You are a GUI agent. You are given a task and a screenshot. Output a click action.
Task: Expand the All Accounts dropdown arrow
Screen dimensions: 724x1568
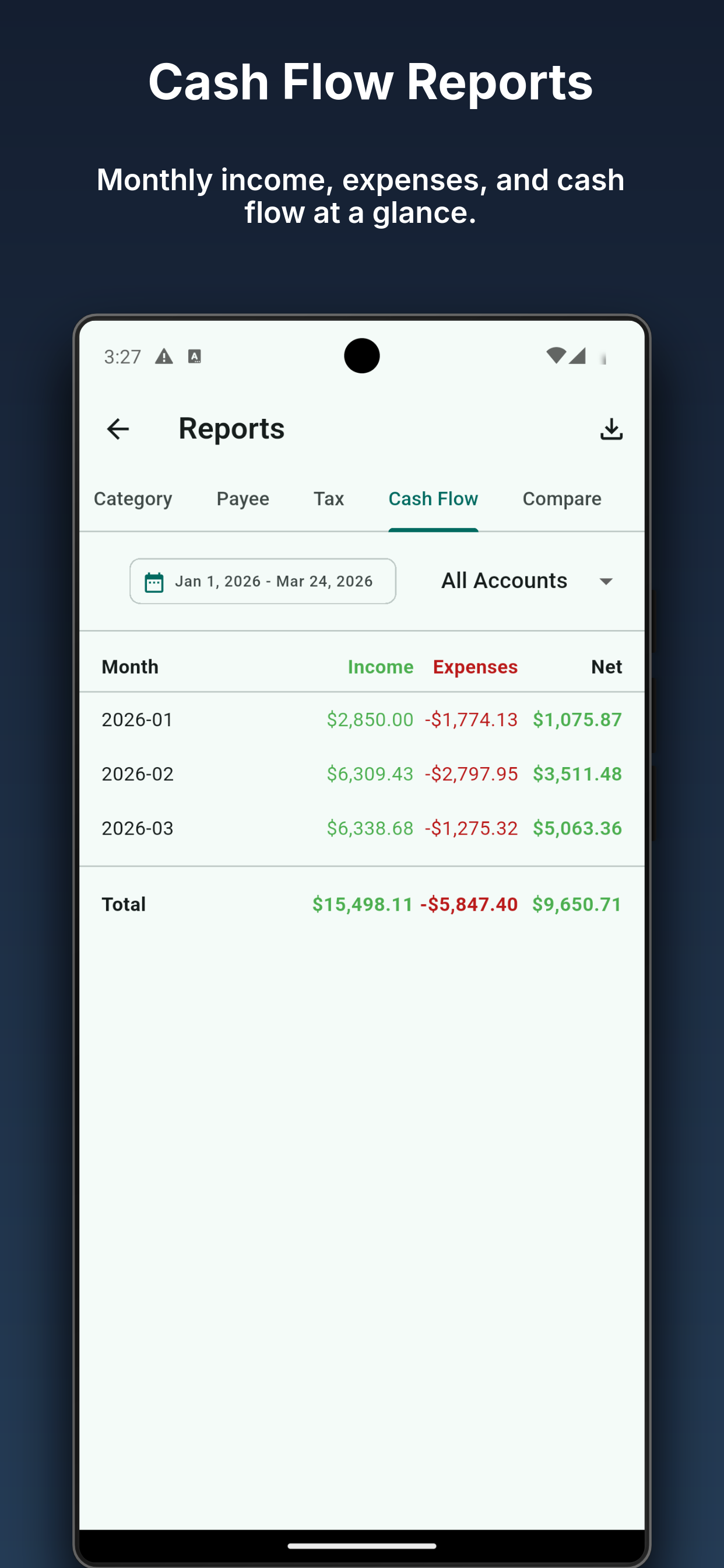pyautogui.click(x=605, y=582)
